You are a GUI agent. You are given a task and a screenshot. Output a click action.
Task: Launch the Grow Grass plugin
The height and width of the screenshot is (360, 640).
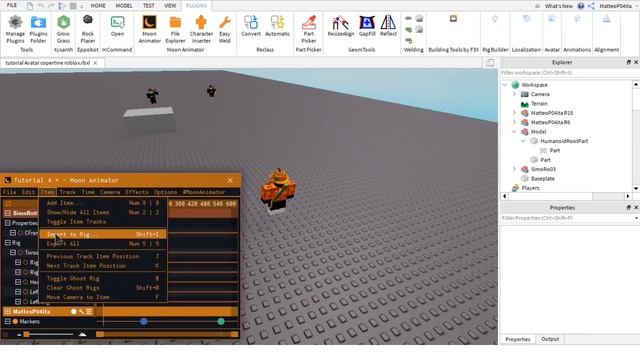point(63,29)
